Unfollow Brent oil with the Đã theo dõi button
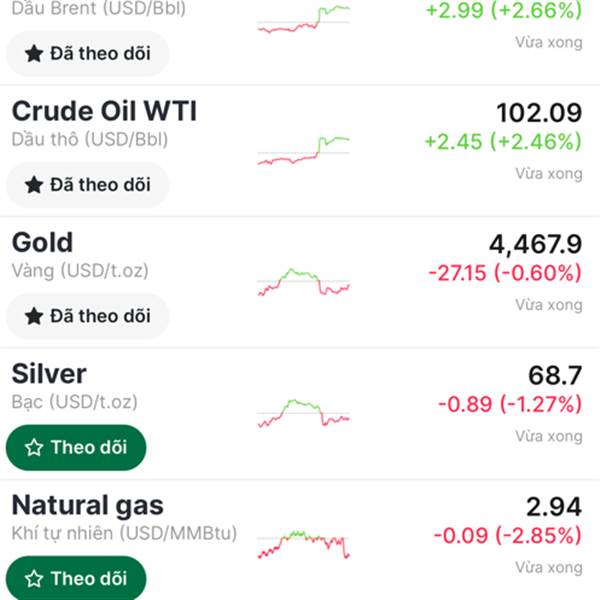 [x=87, y=54]
